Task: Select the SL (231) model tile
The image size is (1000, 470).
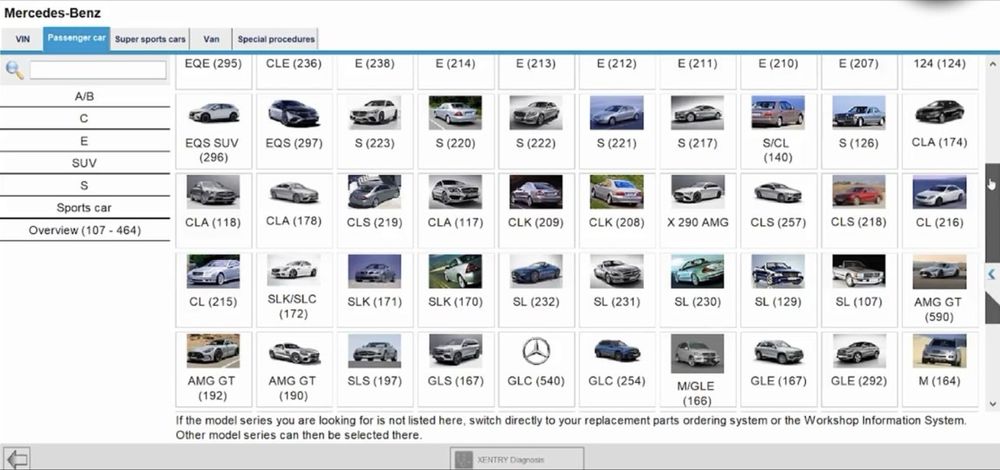Action: tap(617, 290)
